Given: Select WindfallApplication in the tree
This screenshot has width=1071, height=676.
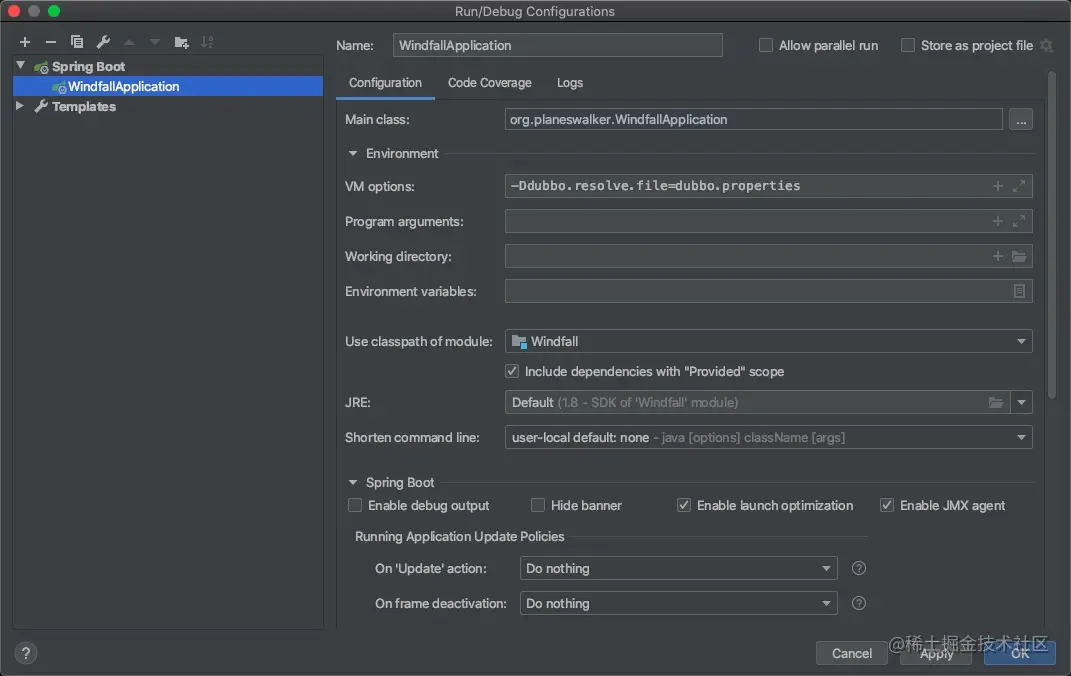Looking at the screenshot, I should coord(167,86).
